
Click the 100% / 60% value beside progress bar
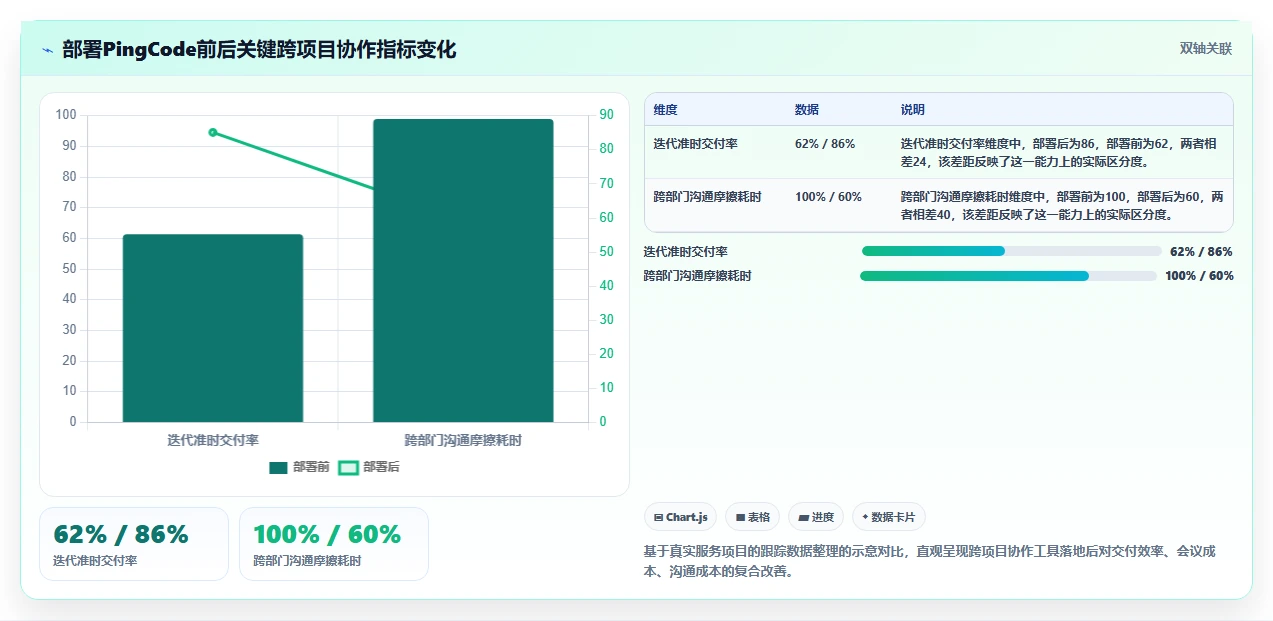1199,276
